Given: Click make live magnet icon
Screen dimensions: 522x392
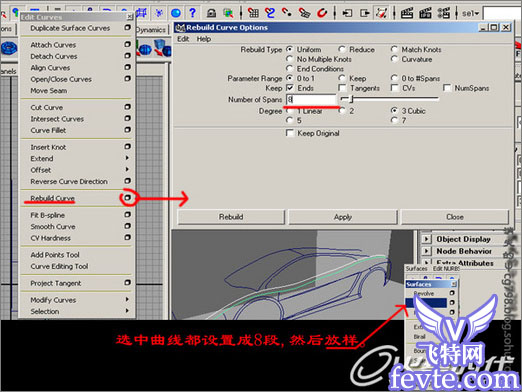Looking at the screenshot, I should click(322, 13).
